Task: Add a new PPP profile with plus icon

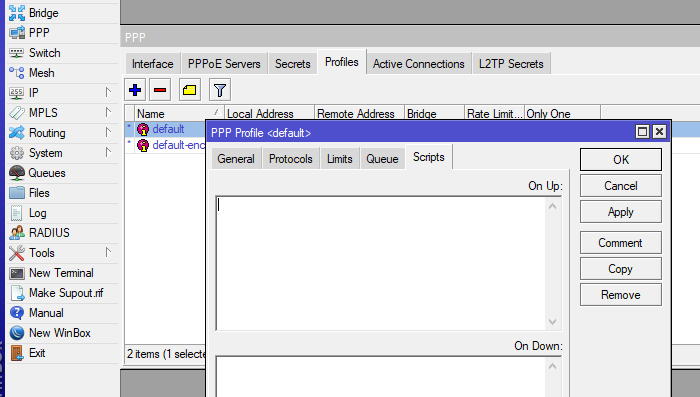Action: tap(135, 90)
